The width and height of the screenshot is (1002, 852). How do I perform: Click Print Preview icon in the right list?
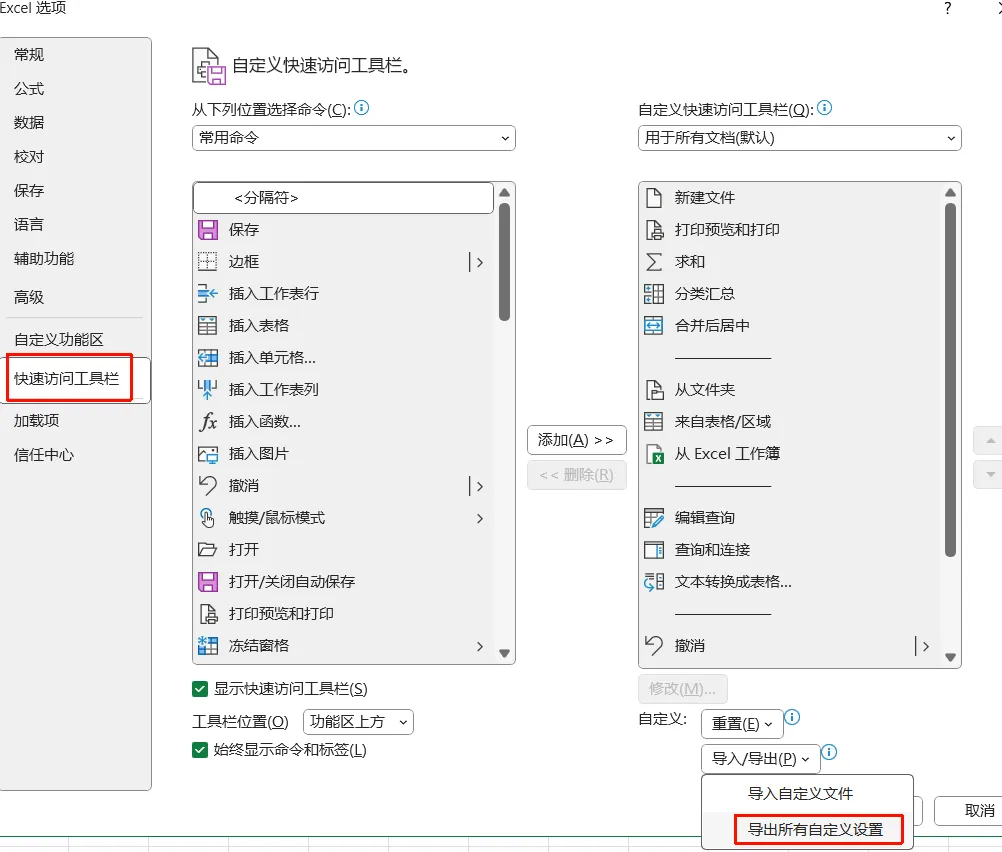click(x=654, y=229)
